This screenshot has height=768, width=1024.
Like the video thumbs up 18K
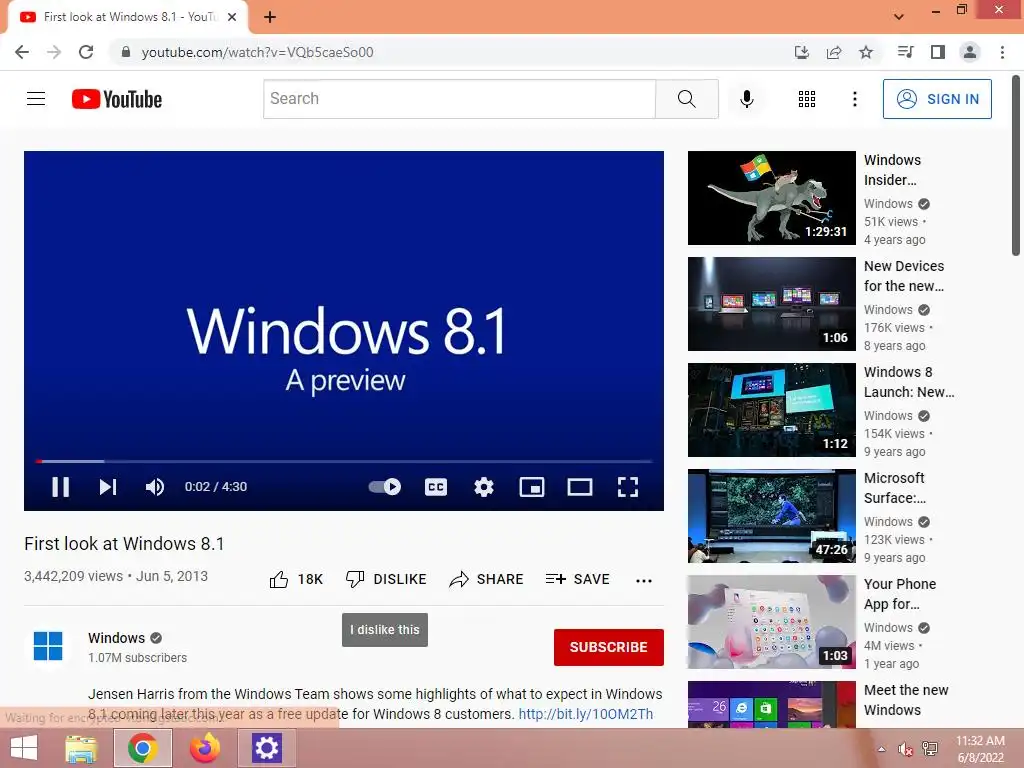296,579
